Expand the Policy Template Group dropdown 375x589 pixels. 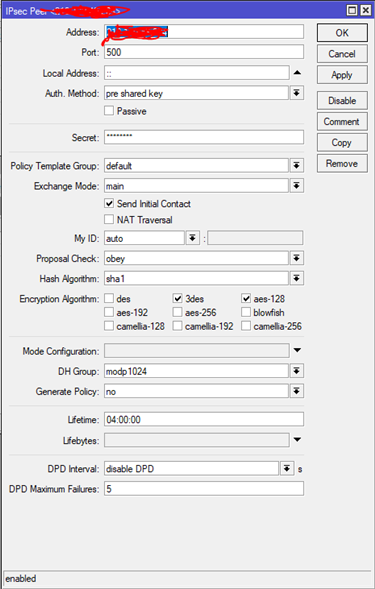pyautogui.click(x=296, y=165)
